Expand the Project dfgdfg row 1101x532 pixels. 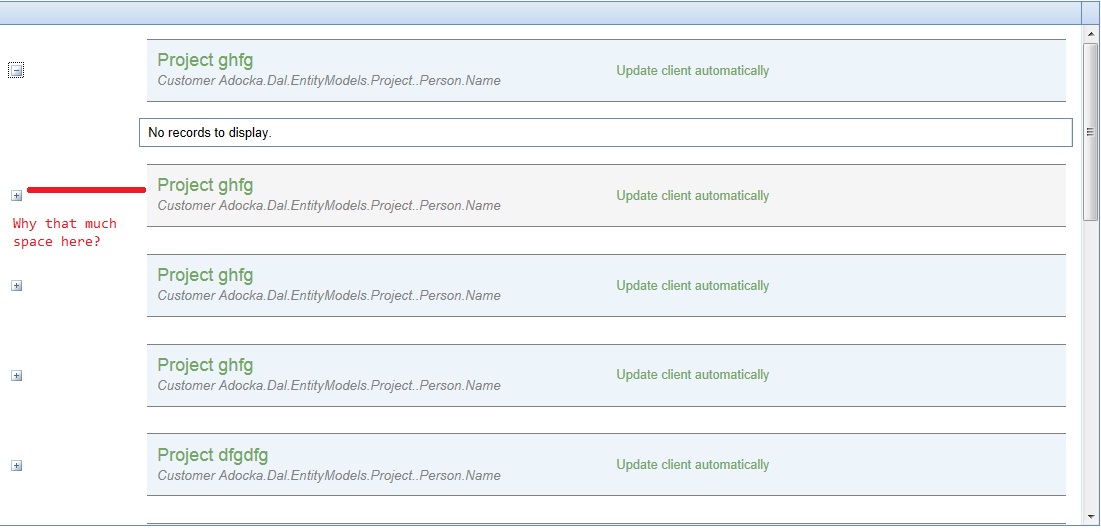[x=17, y=465]
